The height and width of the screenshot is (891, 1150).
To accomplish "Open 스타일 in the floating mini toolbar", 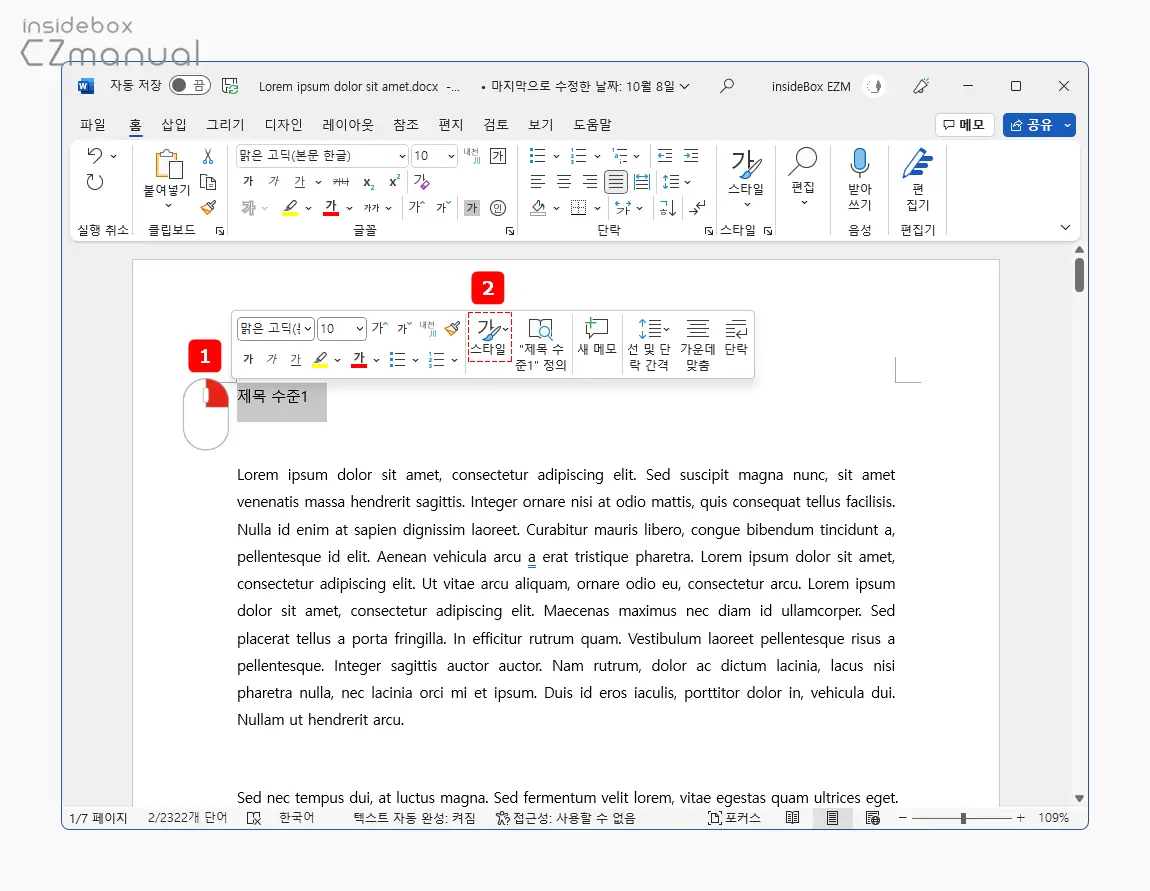I will pyautogui.click(x=489, y=336).
